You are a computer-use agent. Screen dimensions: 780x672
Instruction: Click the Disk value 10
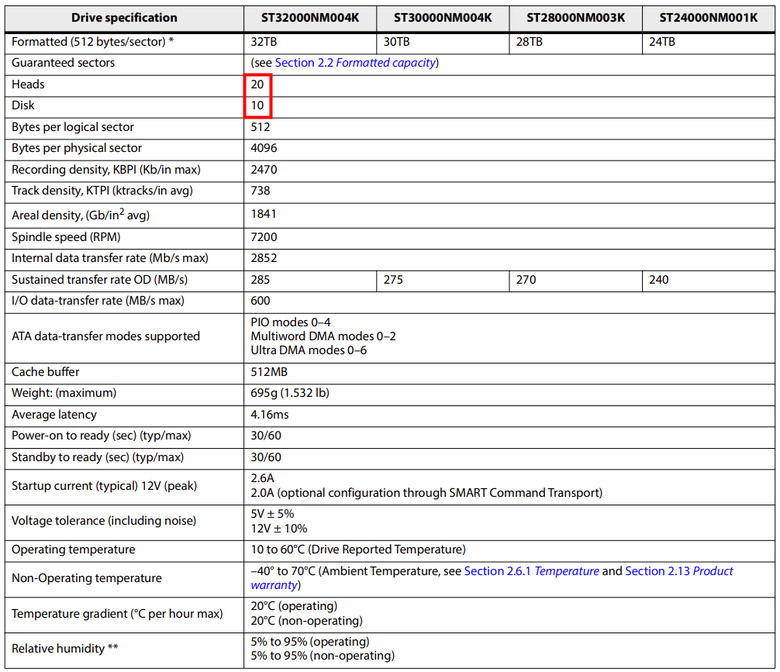(x=257, y=105)
